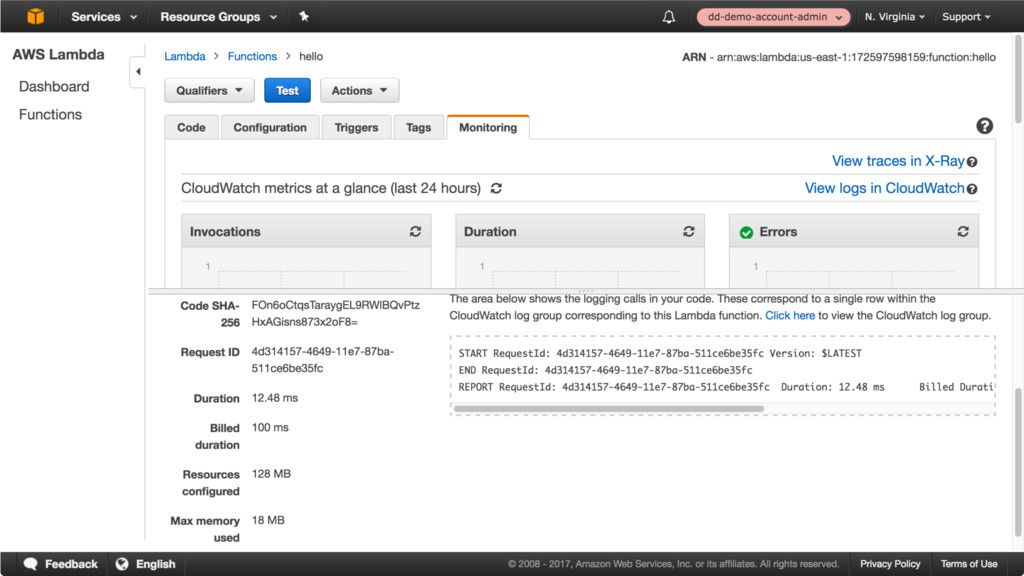Expand the Resource Groups menu

click(219, 17)
